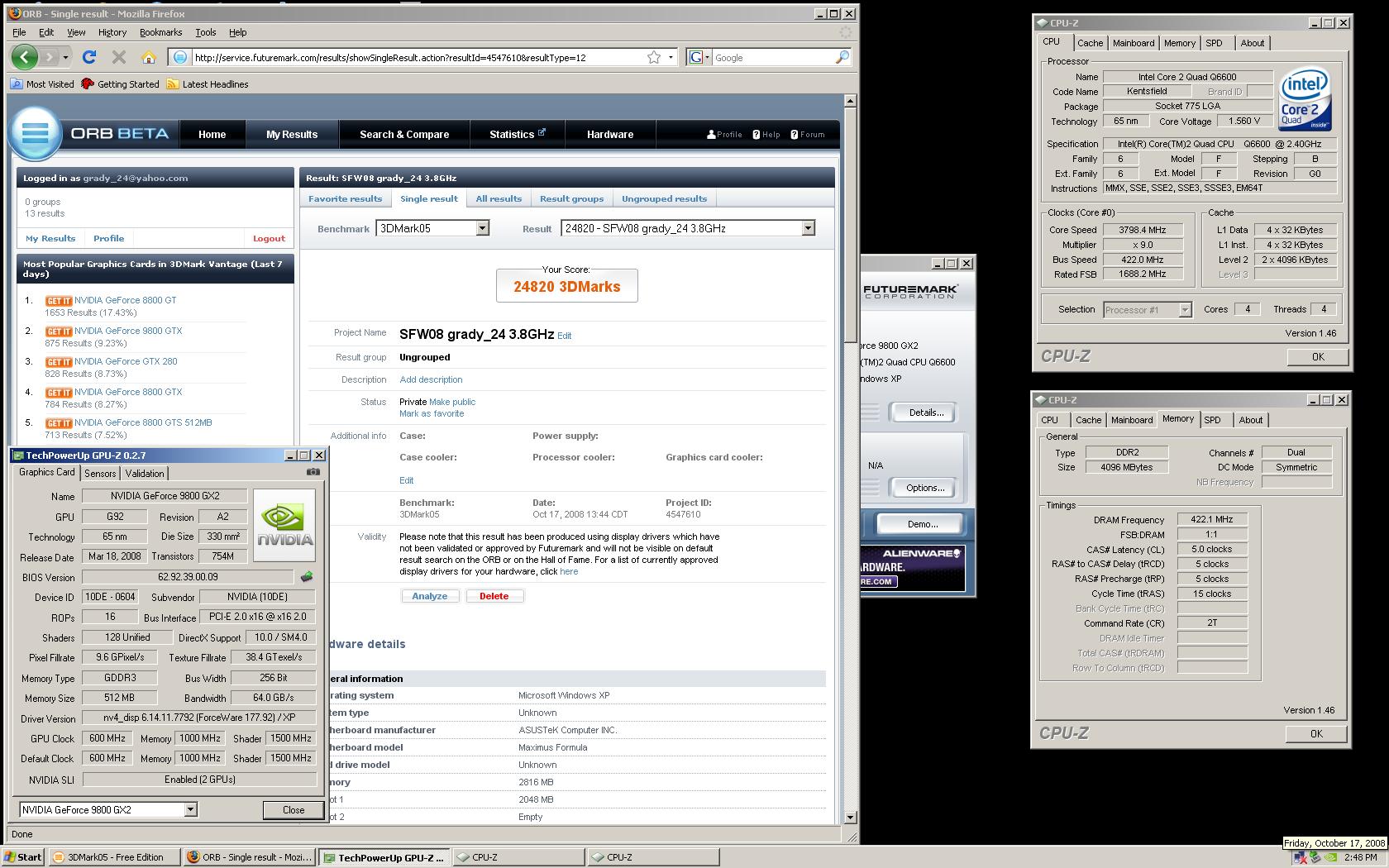Click the GPU-Z camera screenshot icon
Viewport: 1389px width, 868px height.
point(313,472)
